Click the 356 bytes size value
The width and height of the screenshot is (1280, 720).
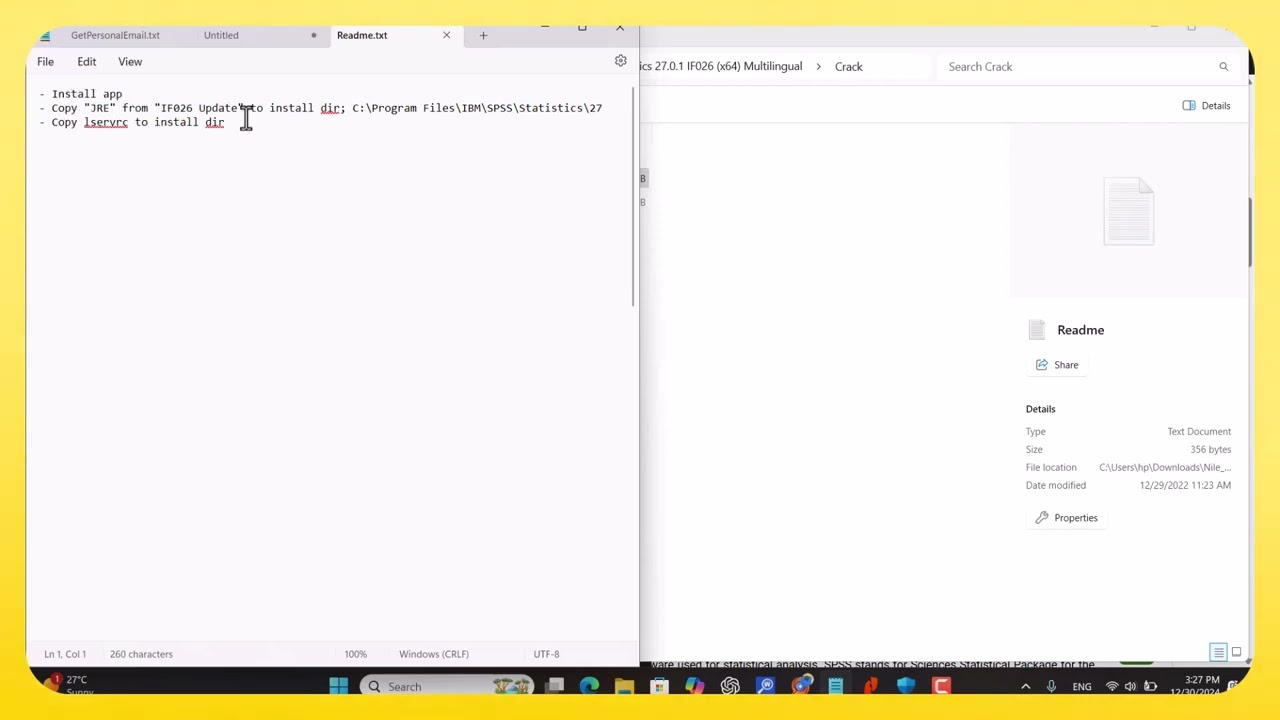pos(1210,449)
